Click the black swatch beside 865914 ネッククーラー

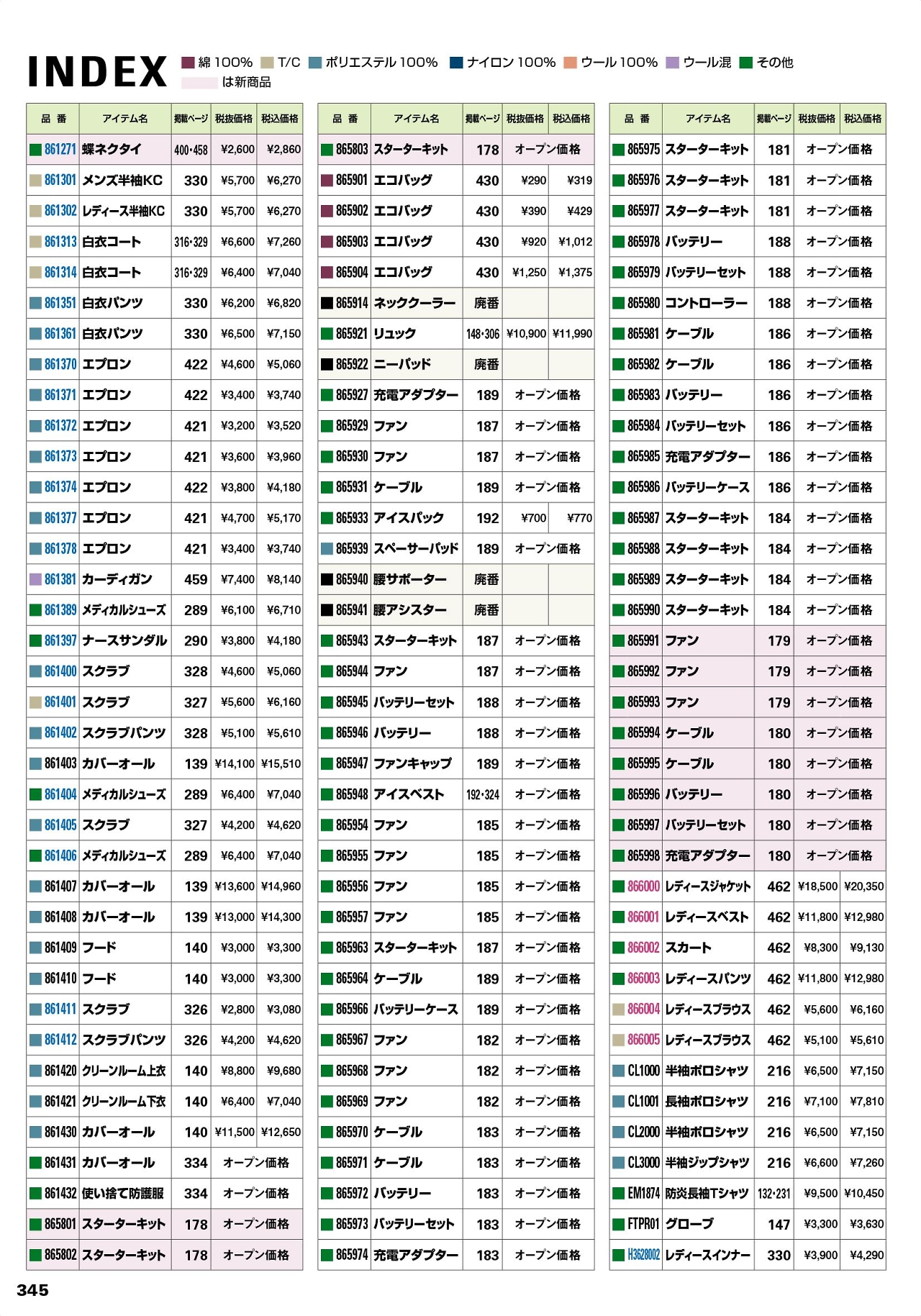(x=327, y=304)
